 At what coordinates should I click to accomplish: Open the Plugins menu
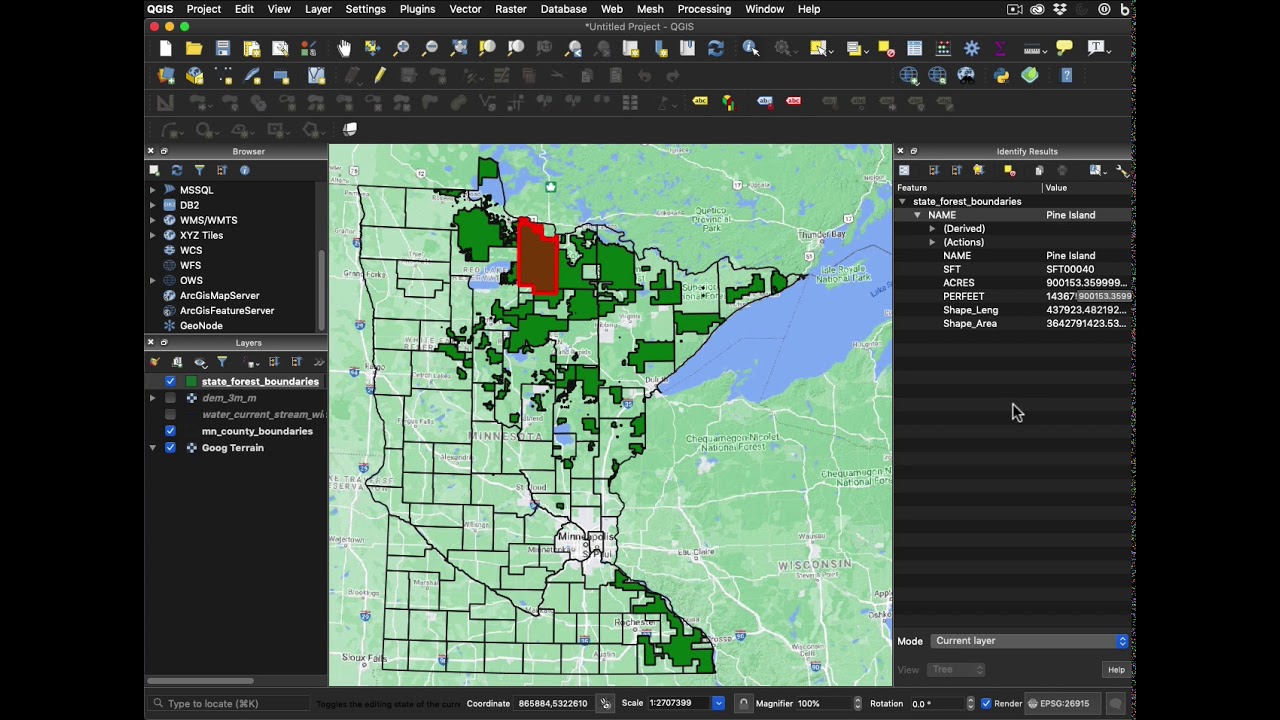417,9
